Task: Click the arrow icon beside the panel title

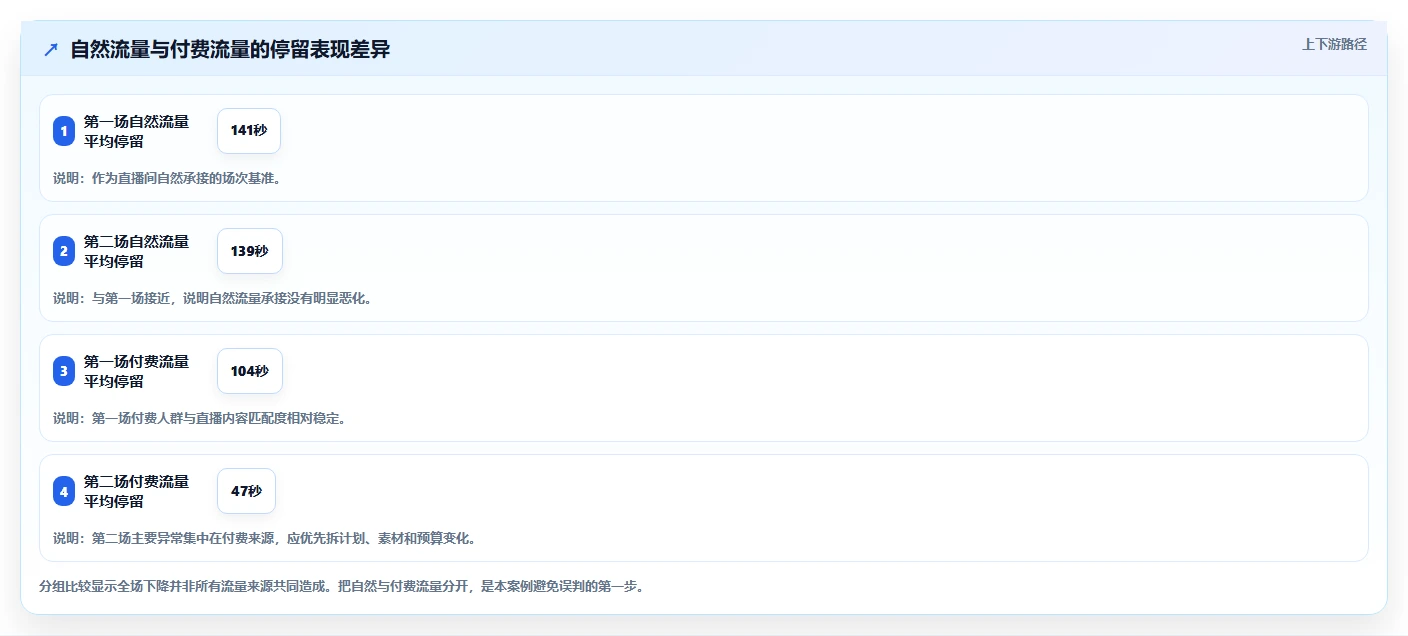Action: point(51,50)
